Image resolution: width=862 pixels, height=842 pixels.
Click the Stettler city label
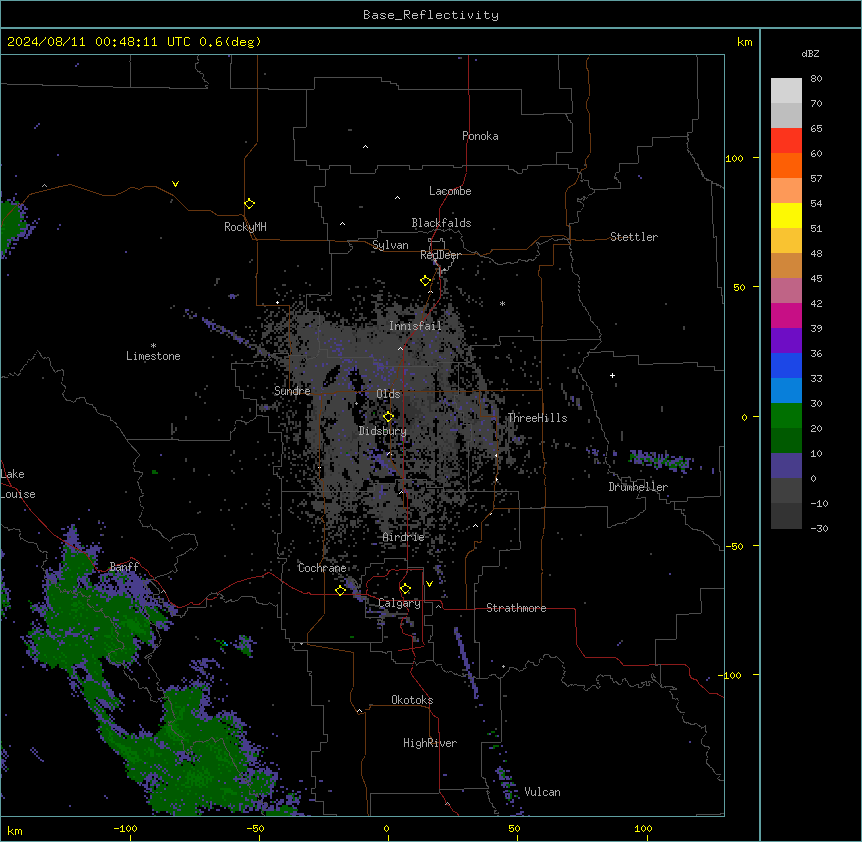(634, 237)
